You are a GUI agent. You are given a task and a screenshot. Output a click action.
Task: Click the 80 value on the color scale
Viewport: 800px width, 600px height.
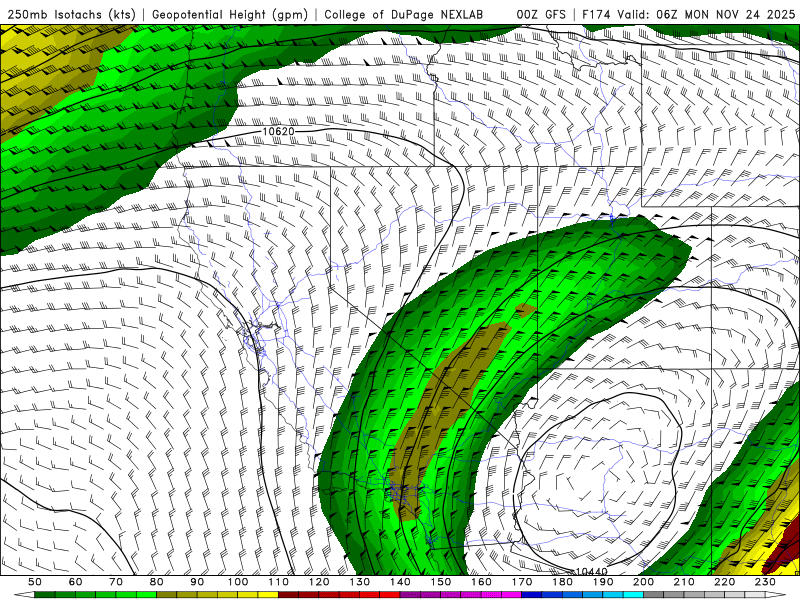(157, 582)
